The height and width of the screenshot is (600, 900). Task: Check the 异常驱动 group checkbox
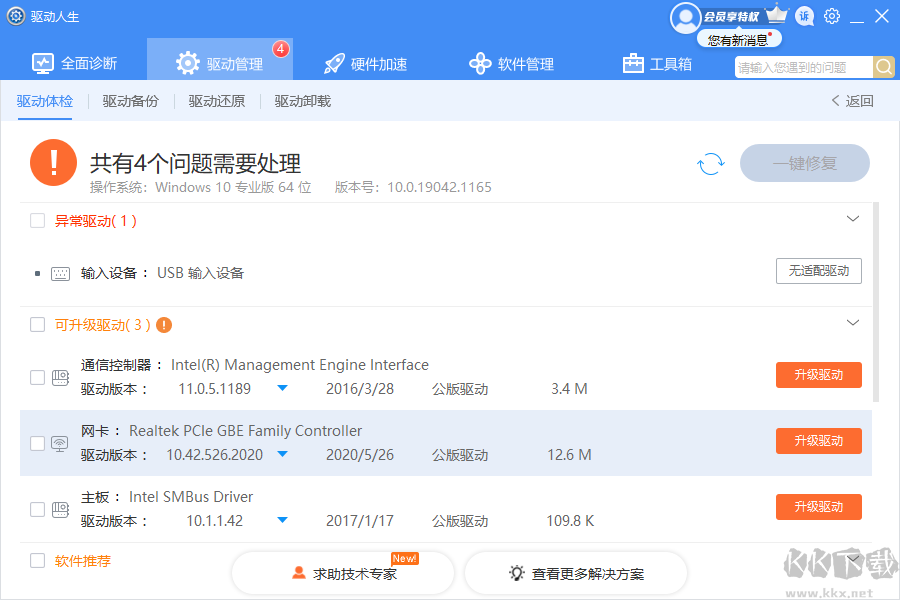pyautogui.click(x=37, y=220)
